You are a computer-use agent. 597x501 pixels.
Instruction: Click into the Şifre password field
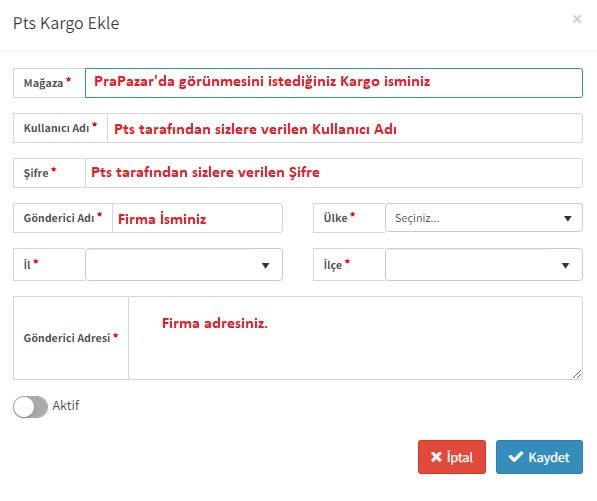tap(334, 173)
